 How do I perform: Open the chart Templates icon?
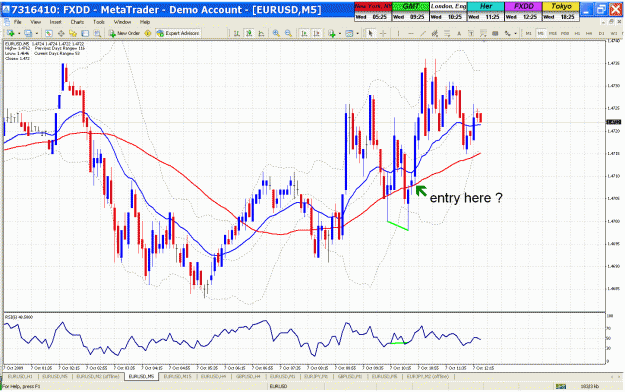[x=349, y=33]
